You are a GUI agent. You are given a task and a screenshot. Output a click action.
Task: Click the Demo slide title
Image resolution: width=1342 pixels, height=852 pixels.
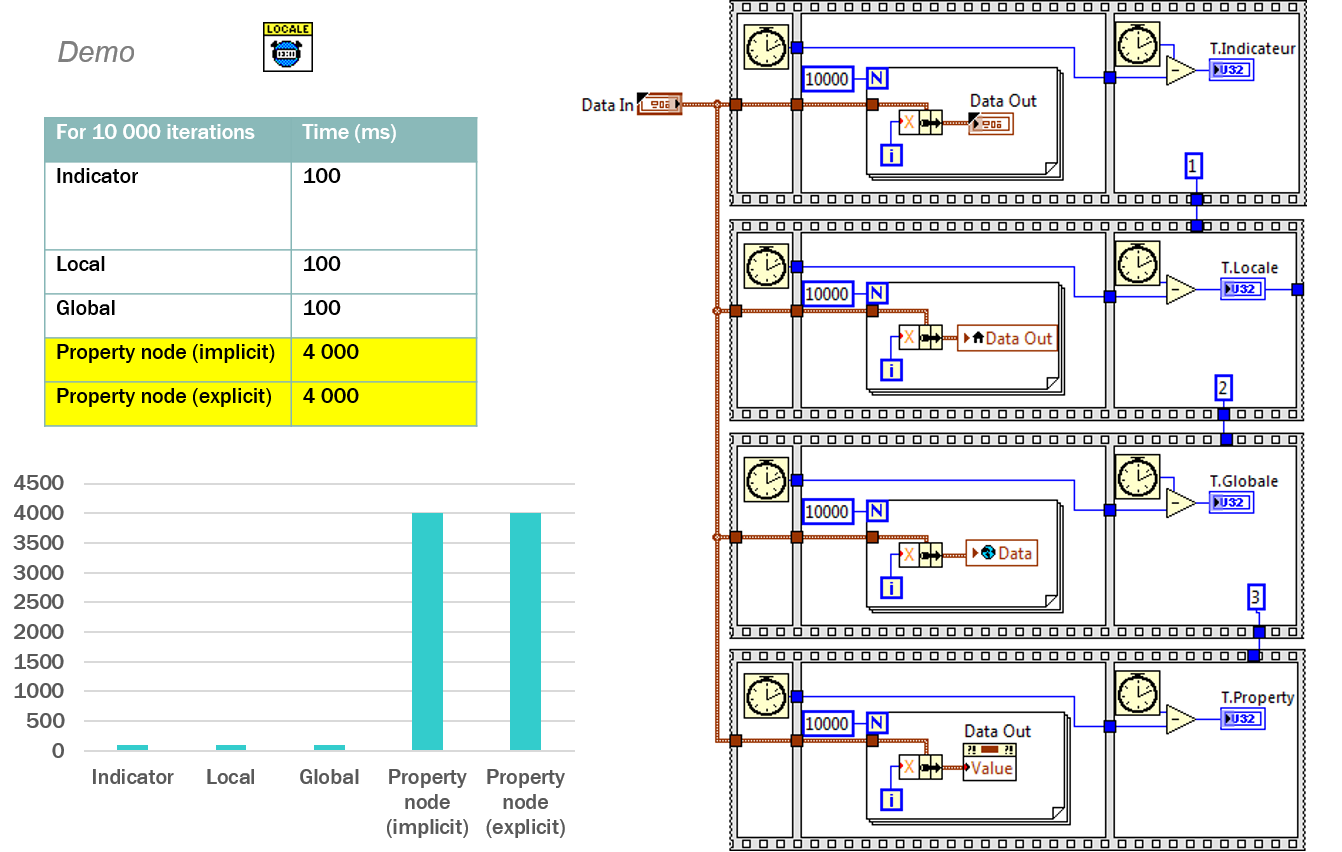tap(97, 52)
